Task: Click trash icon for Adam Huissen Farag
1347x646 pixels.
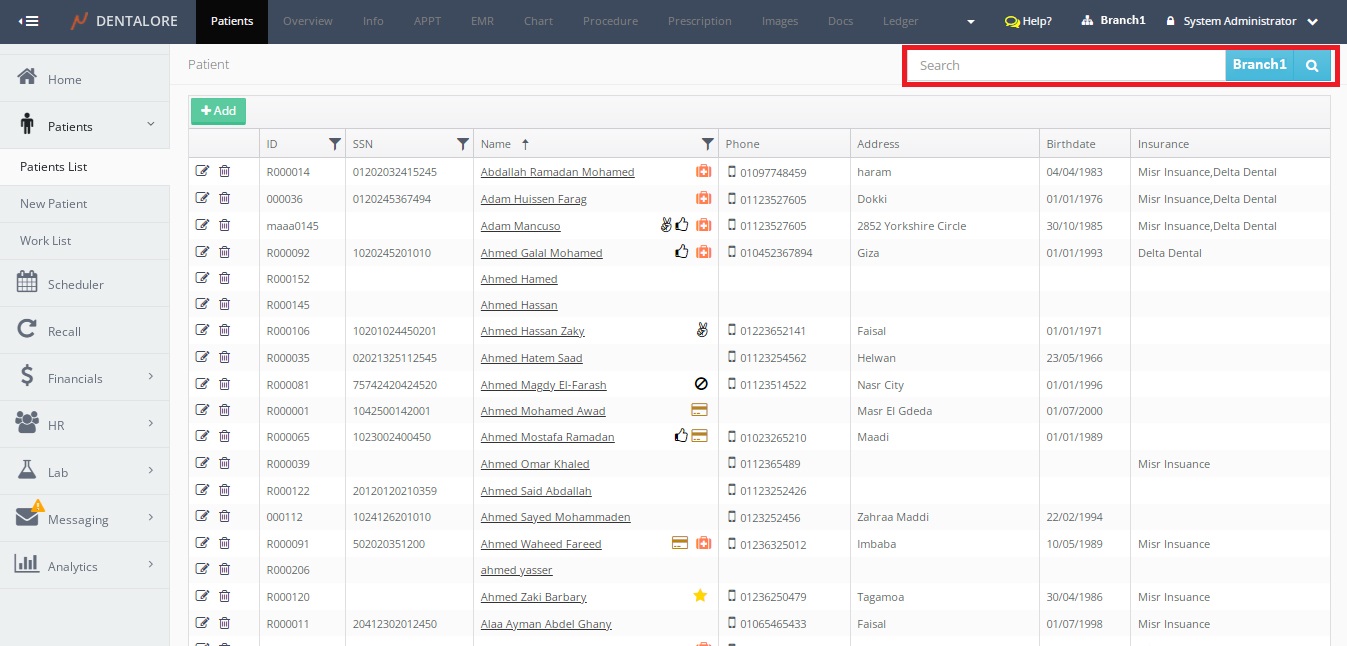Action: [x=224, y=198]
